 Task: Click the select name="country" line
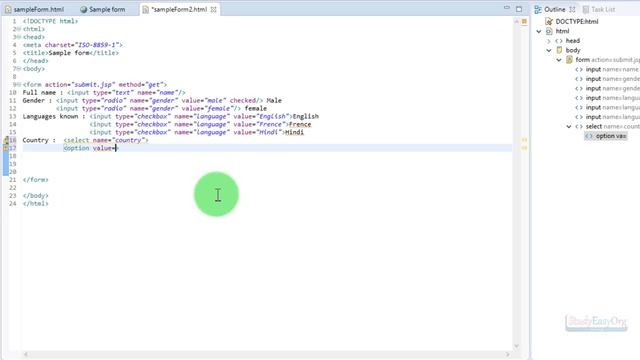point(86,140)
